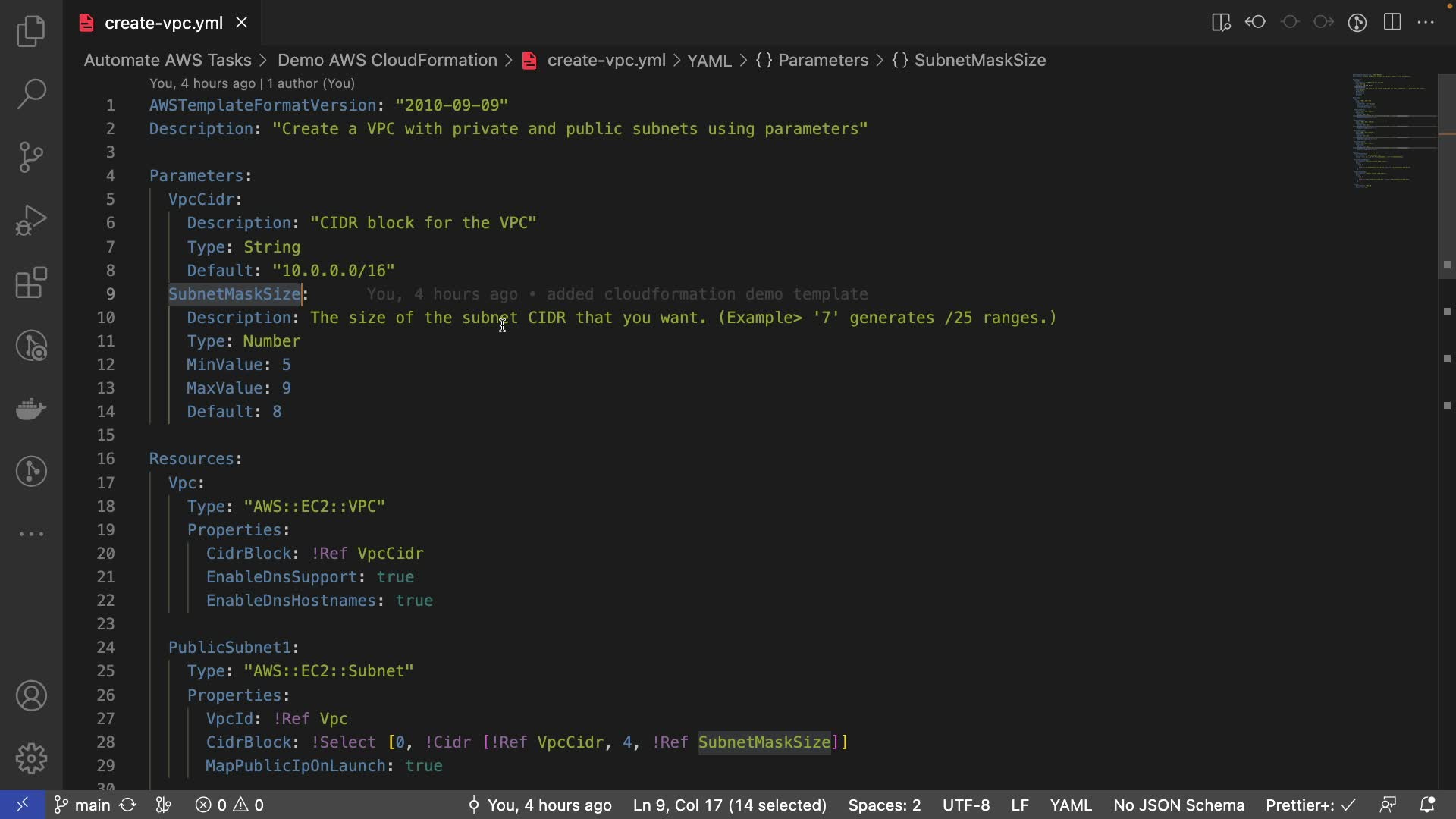Viewport: 1456px width, 819px height.
Task: Open the Run and Debug view
Action: [x=31, y=221]
